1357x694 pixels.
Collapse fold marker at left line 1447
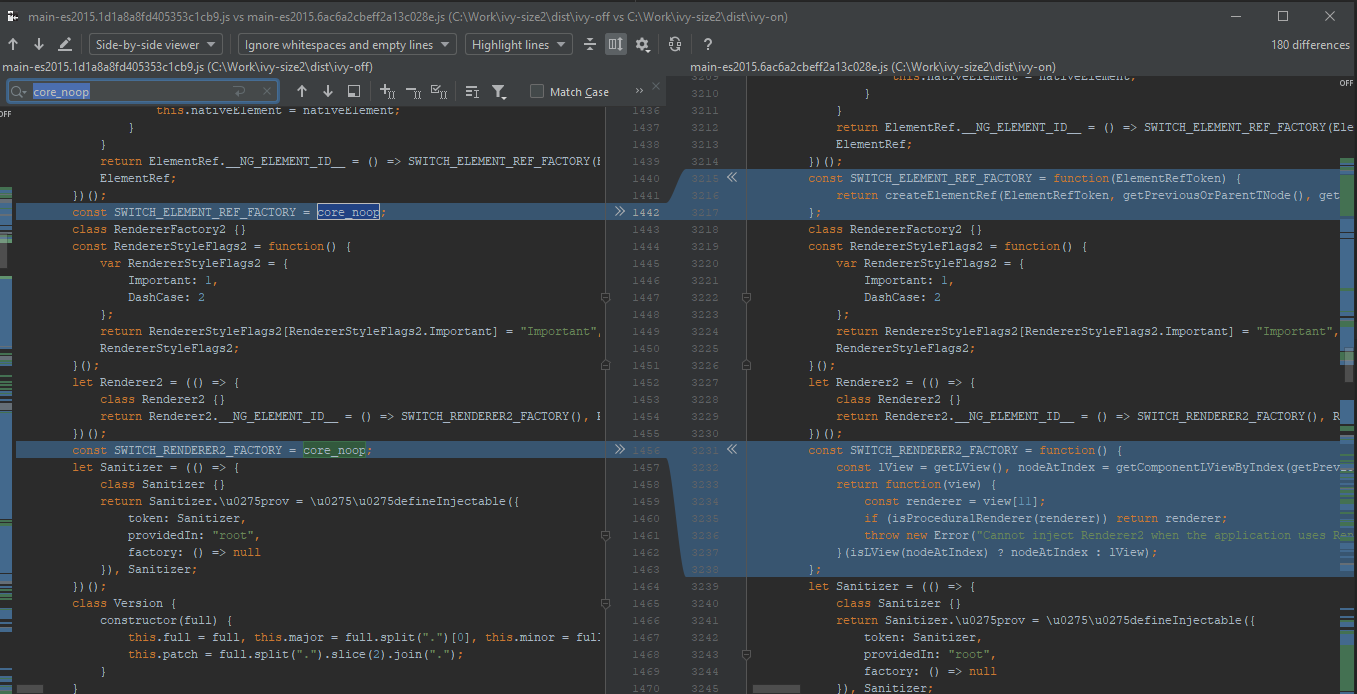coord(605,298)
